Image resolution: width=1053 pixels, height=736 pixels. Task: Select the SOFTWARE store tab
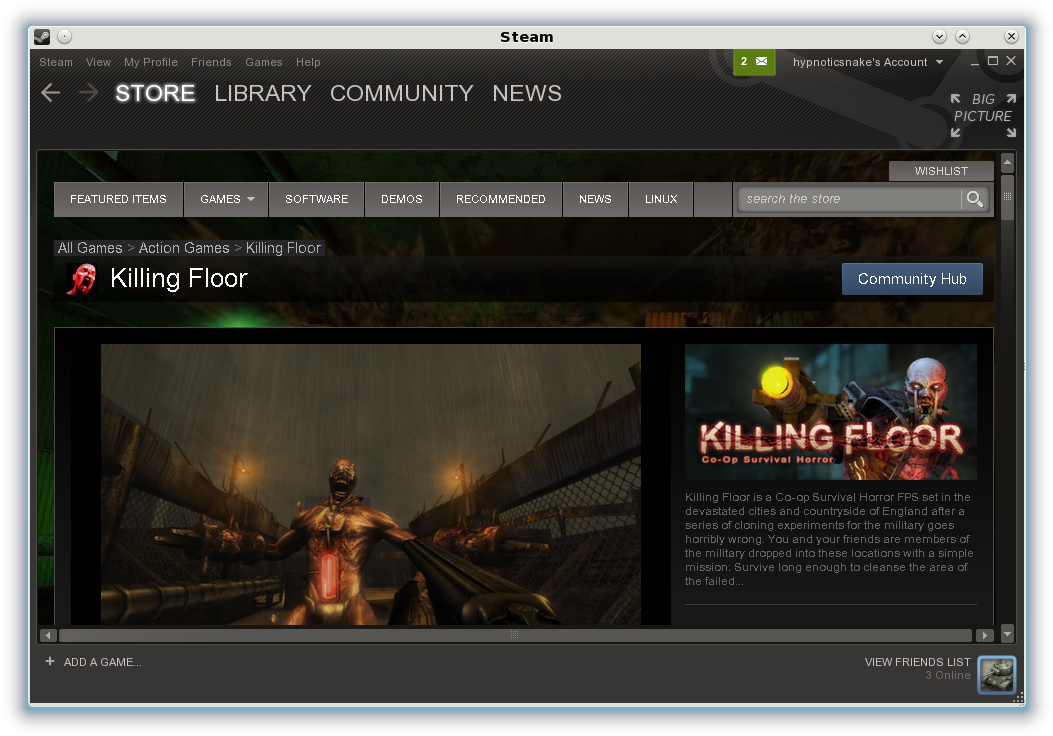coord(316,199)
